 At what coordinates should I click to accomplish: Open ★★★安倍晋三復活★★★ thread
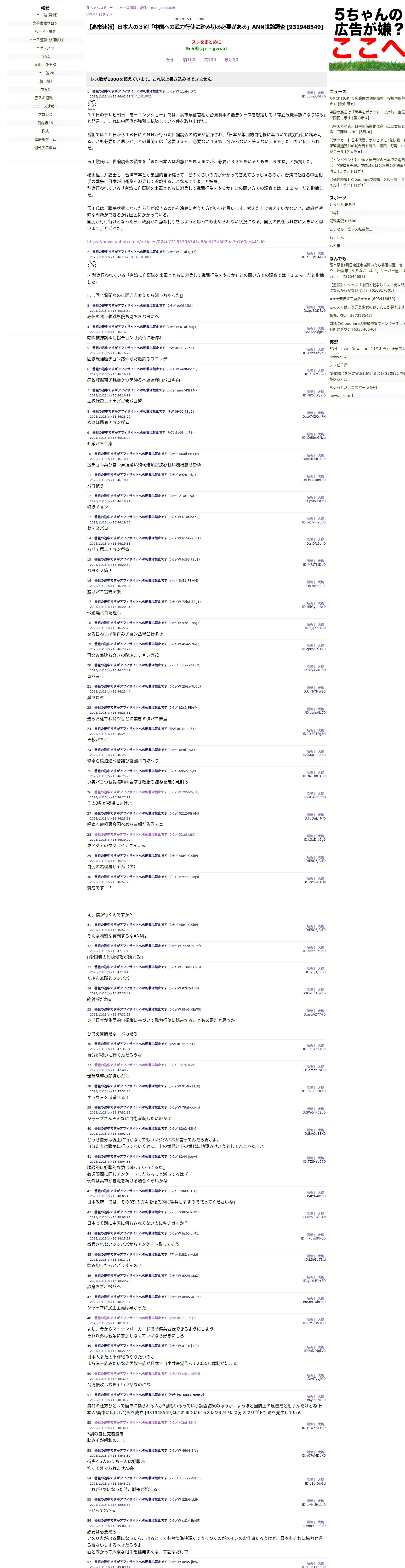(x=362, y=299)
